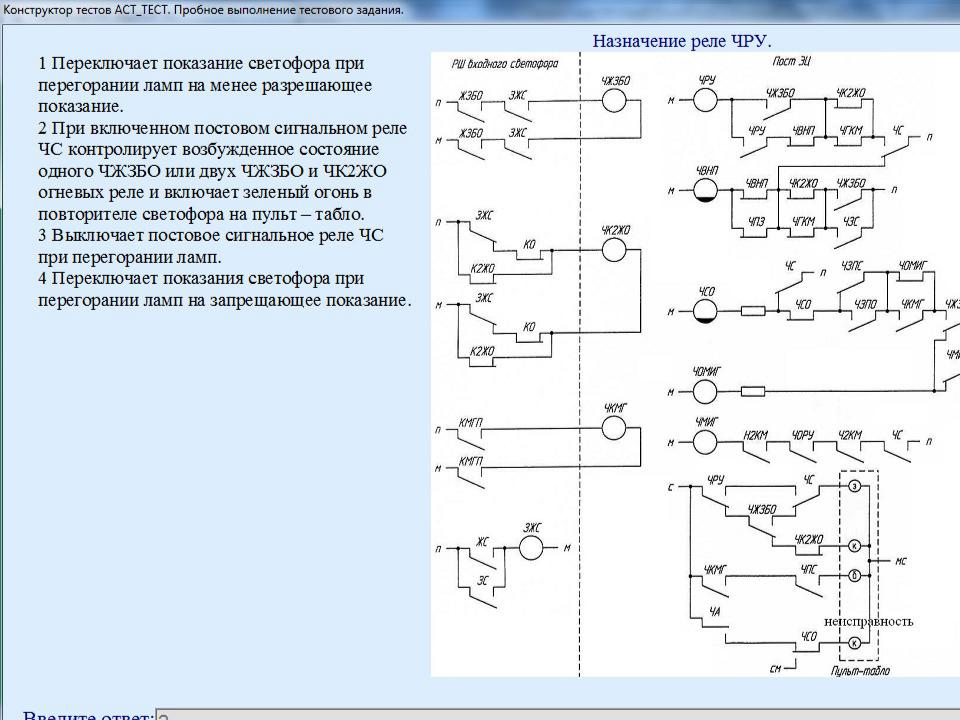Click the 'Пост ЭЦ' diagram label
960x720 pixels.
792,61
